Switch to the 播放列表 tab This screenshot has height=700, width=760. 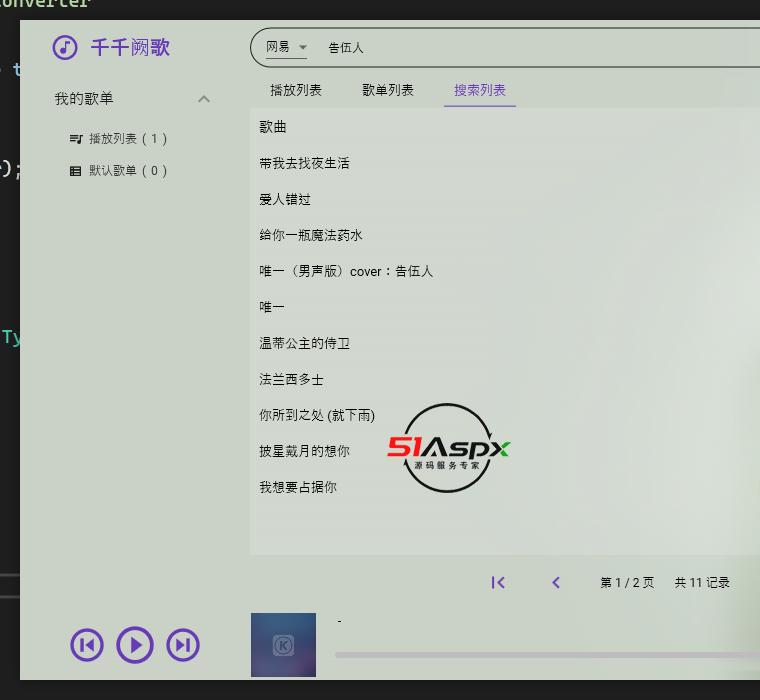[296, 90]
